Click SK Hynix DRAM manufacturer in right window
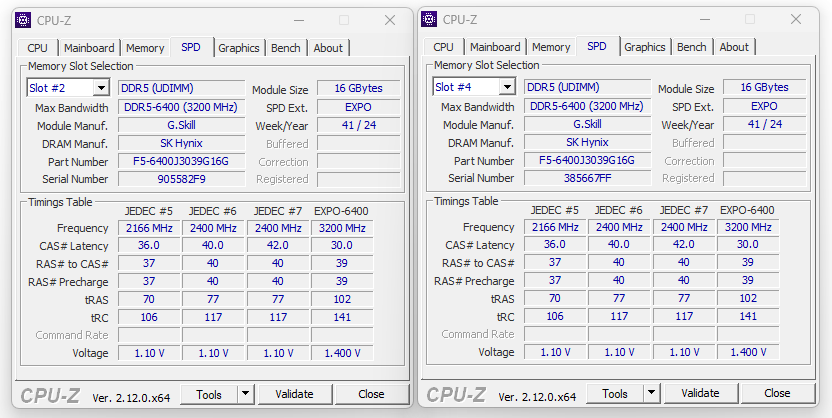Viewport: 832px width, 418px height. (587, 142)
